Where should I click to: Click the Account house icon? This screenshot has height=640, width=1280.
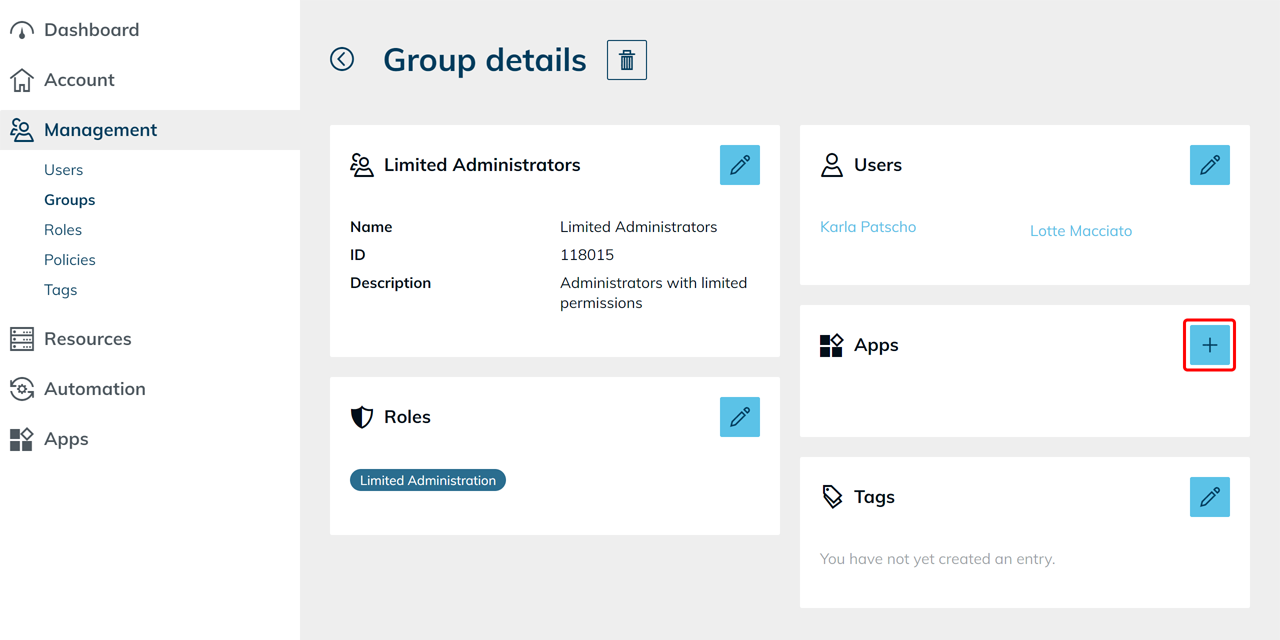22,80
